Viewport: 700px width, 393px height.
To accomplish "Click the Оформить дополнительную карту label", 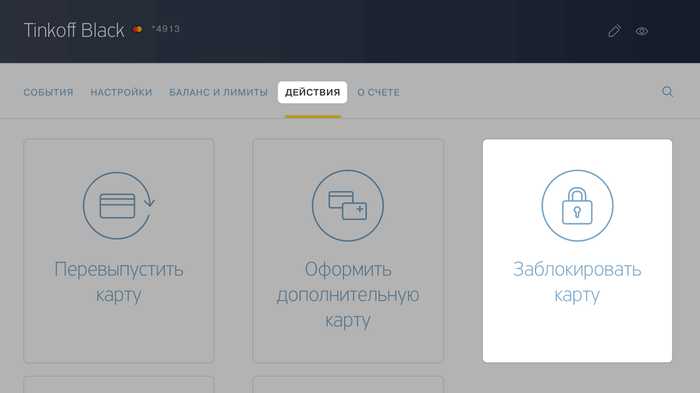I will pos(348,295).
